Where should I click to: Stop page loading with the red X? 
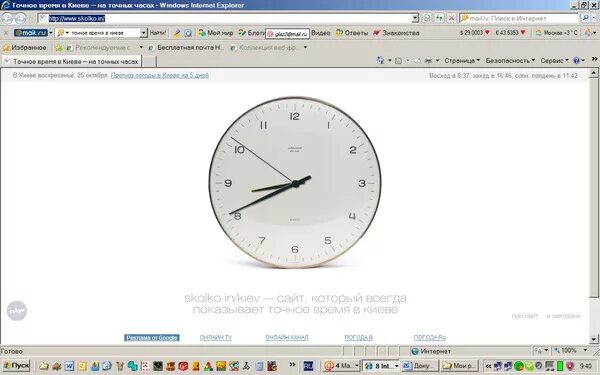pyautogui.click(x=452, y=18)
